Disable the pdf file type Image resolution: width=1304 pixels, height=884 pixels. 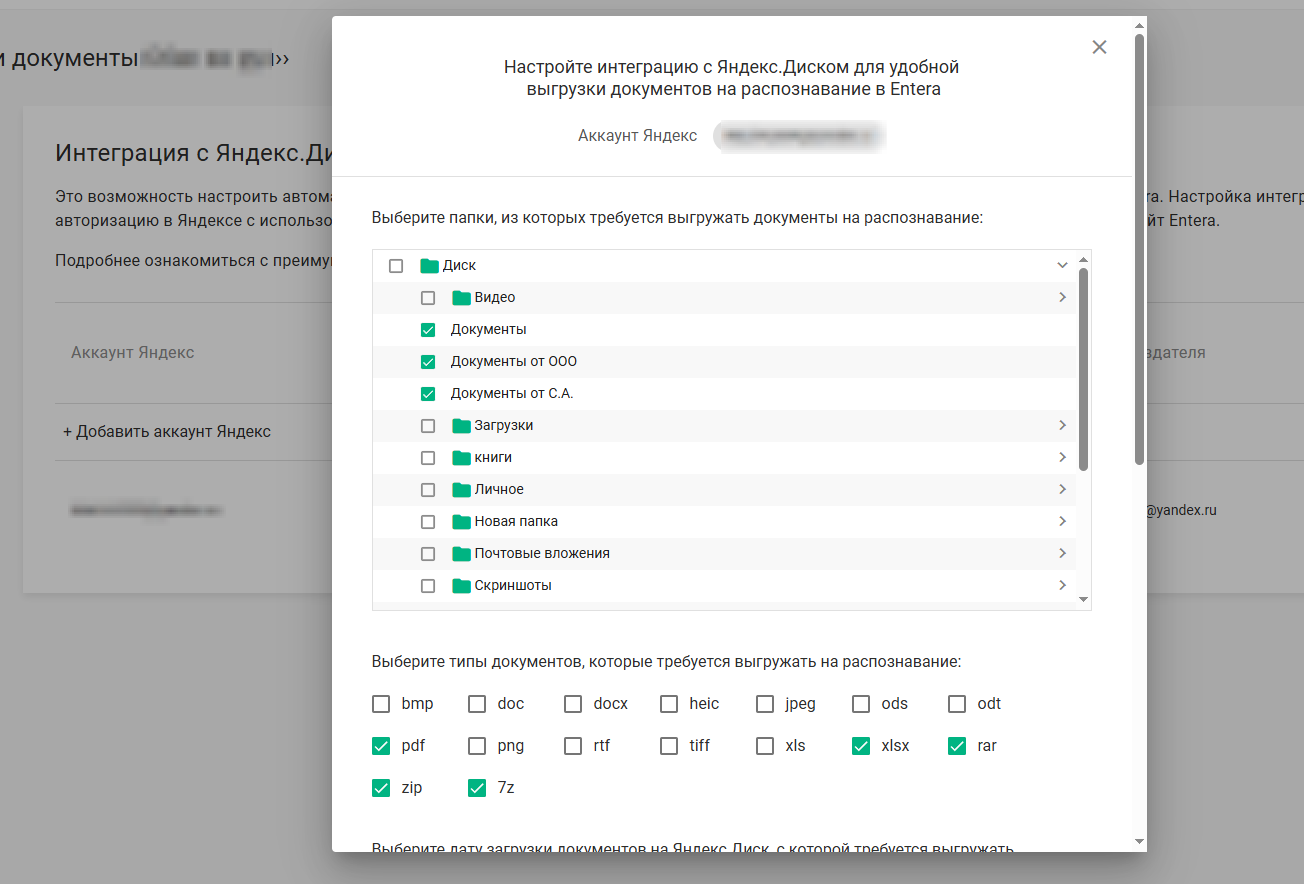point(381,746)
